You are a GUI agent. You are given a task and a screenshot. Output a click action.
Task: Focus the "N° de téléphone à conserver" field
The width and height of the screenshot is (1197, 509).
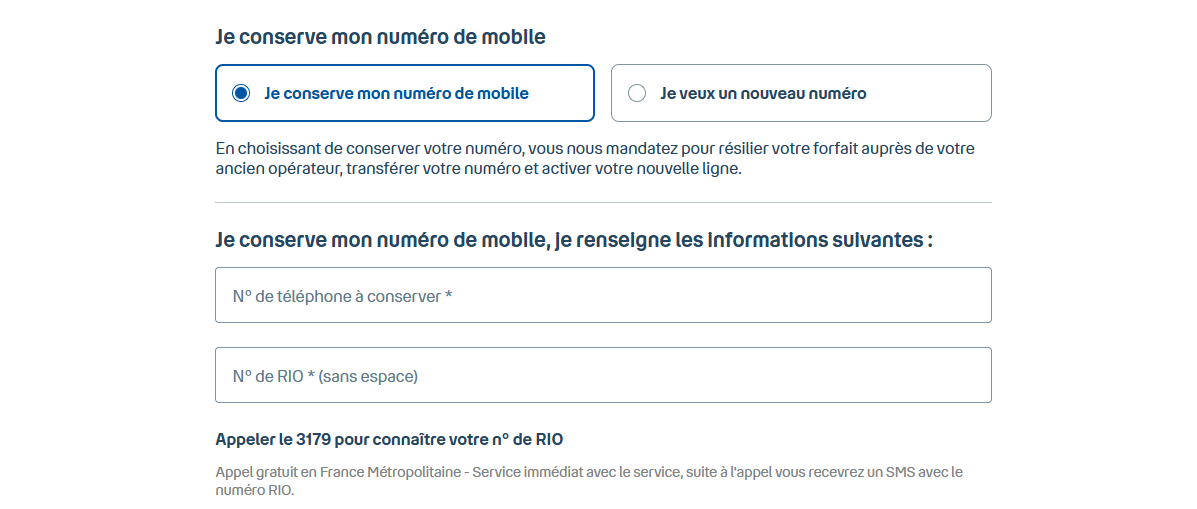[603, 295]
